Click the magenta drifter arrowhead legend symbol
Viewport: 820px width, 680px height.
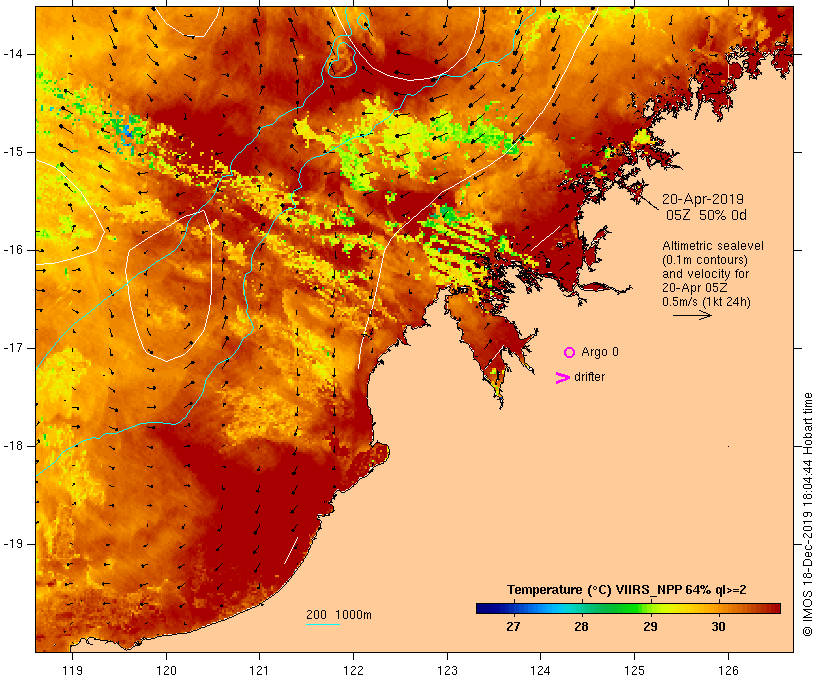point(562,378)
